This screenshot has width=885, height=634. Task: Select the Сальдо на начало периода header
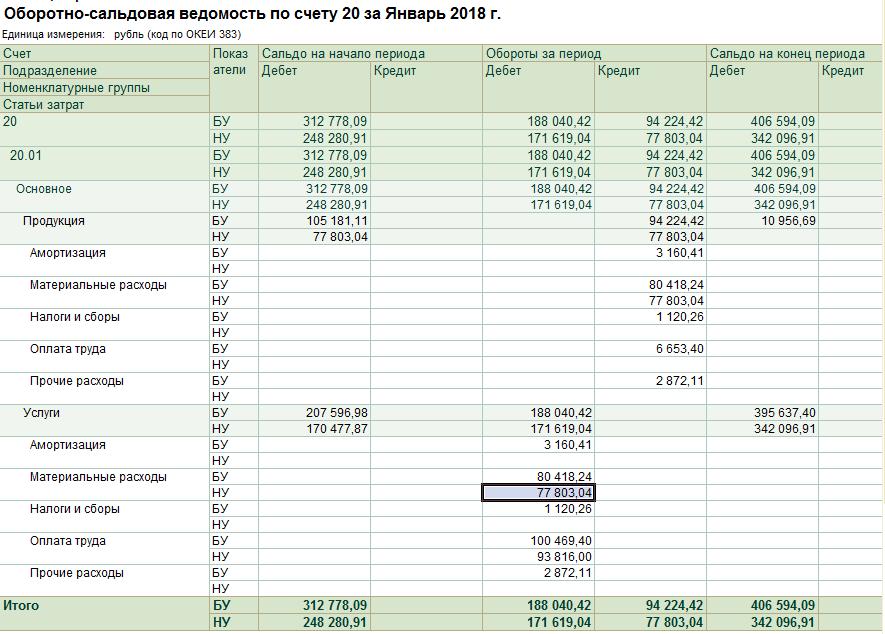click(343, 54)
